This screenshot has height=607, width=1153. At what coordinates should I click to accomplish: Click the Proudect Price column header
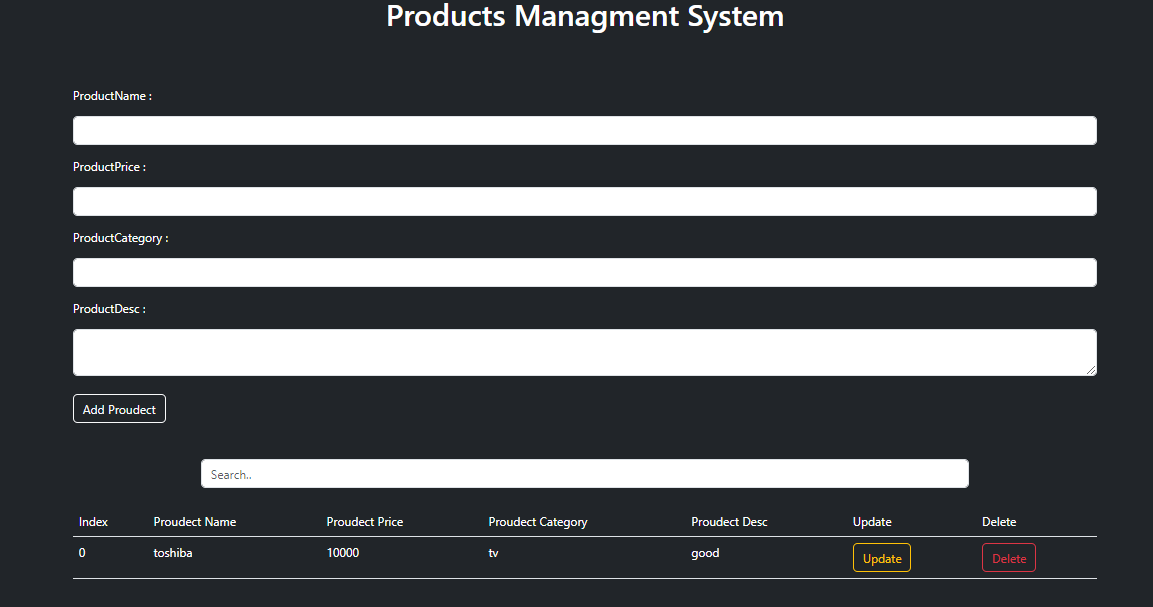365,522
